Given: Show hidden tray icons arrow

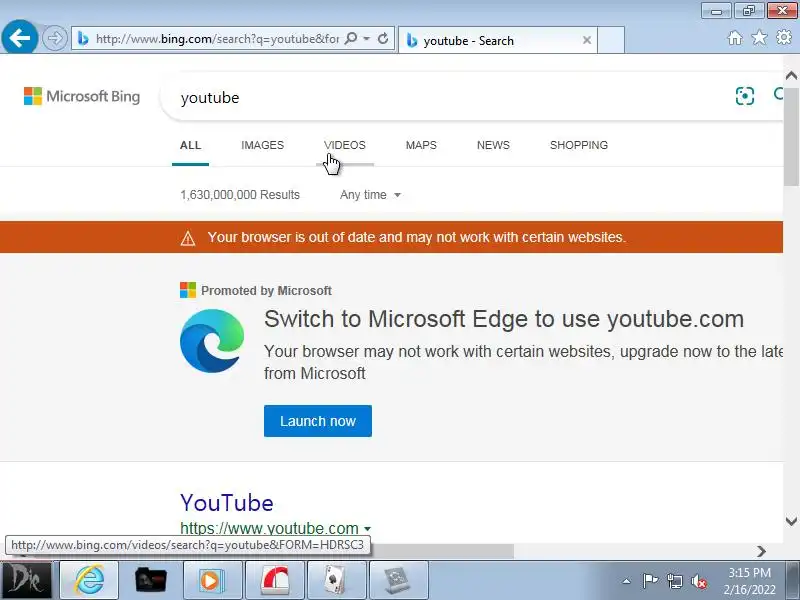Looking at the screenshot, I should tap(626, 581).
